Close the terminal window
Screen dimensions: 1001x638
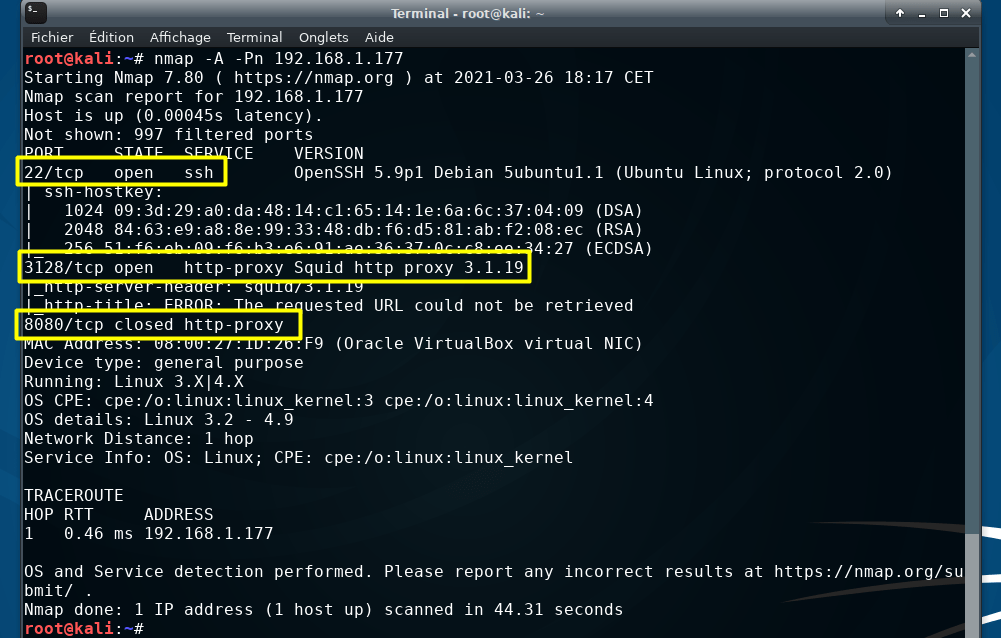(966, 13)
